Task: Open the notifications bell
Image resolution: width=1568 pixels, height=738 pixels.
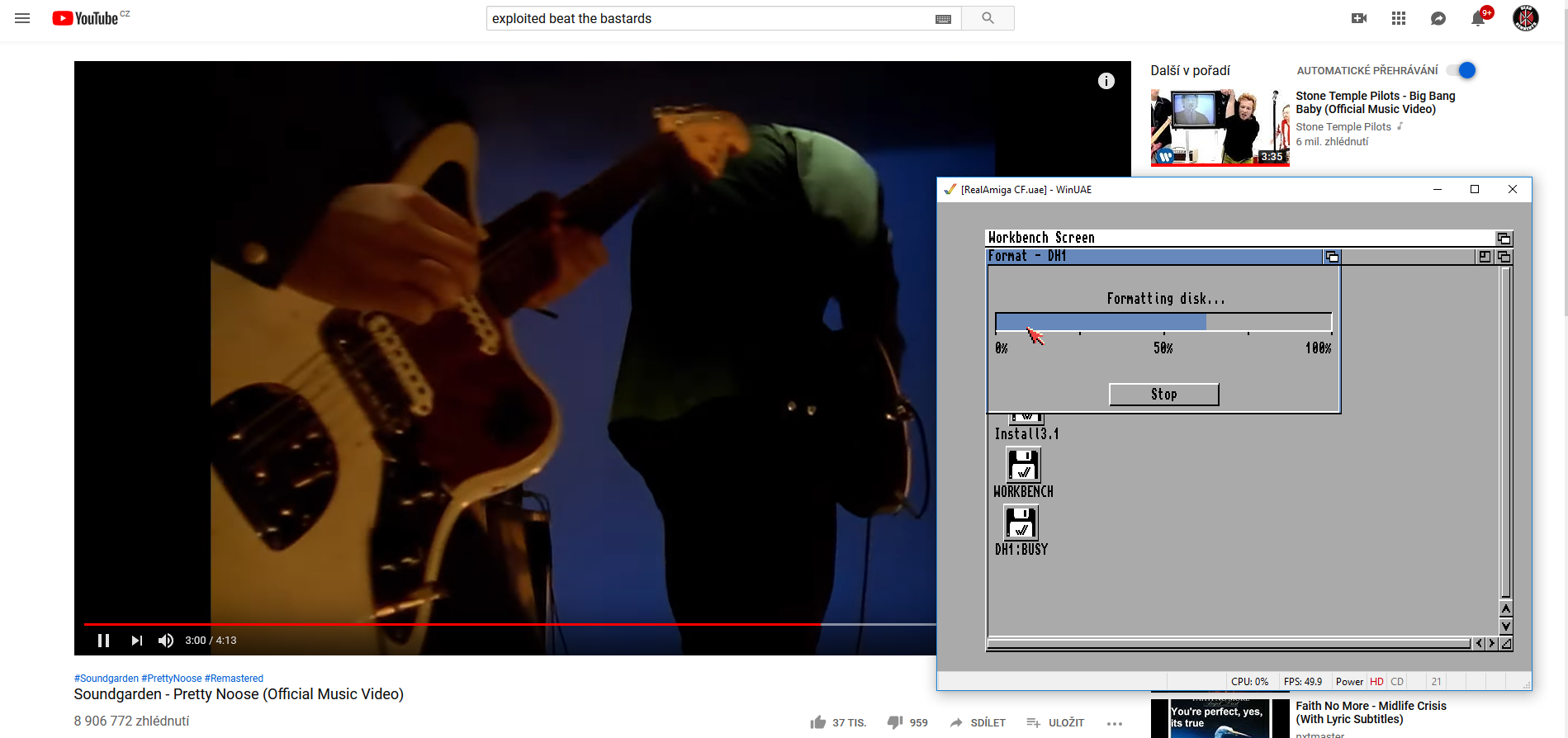Action: pos(1477,19)
